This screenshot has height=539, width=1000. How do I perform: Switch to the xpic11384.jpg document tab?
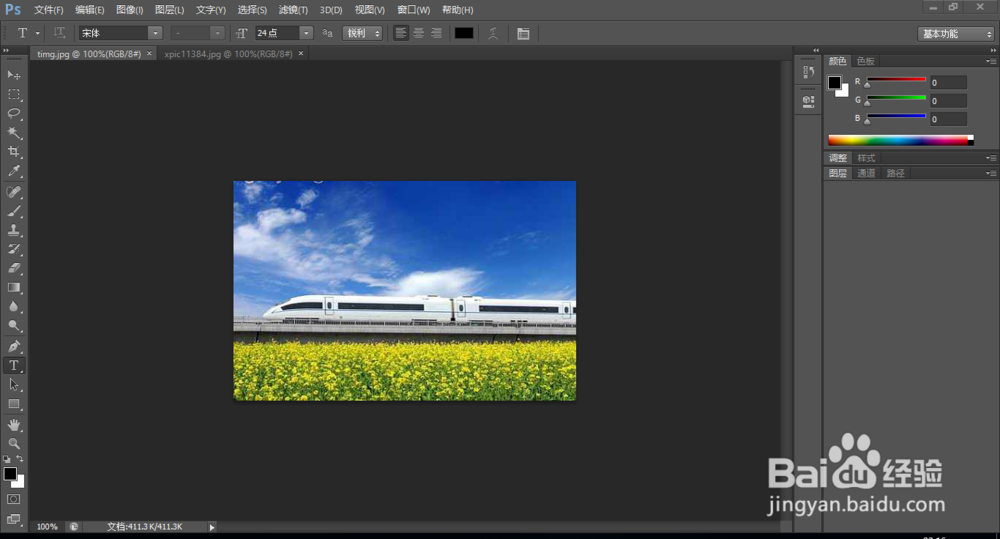pyautogui.click(x=228, y=54)
